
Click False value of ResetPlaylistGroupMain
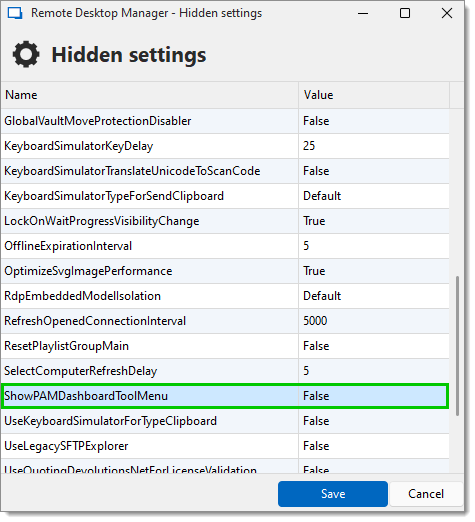click(x=317, y=347)
